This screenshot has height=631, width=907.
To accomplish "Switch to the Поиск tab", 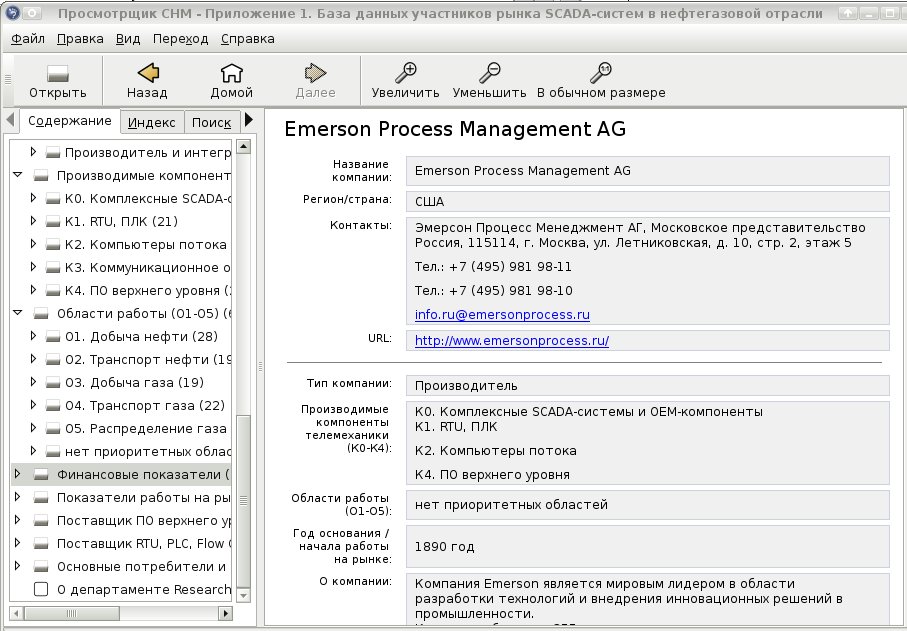I will coord(211,123).
